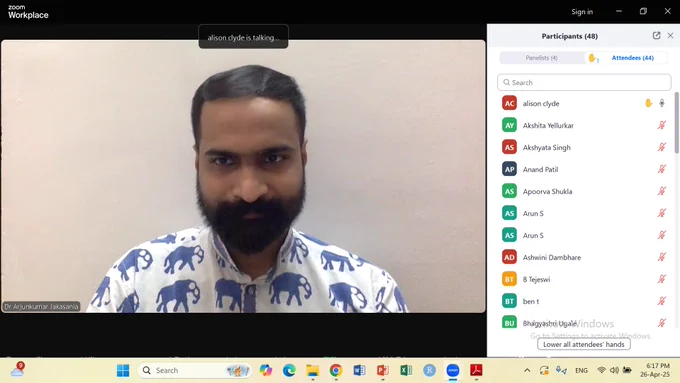Click the volume speaker tray icon

point(614,370)
